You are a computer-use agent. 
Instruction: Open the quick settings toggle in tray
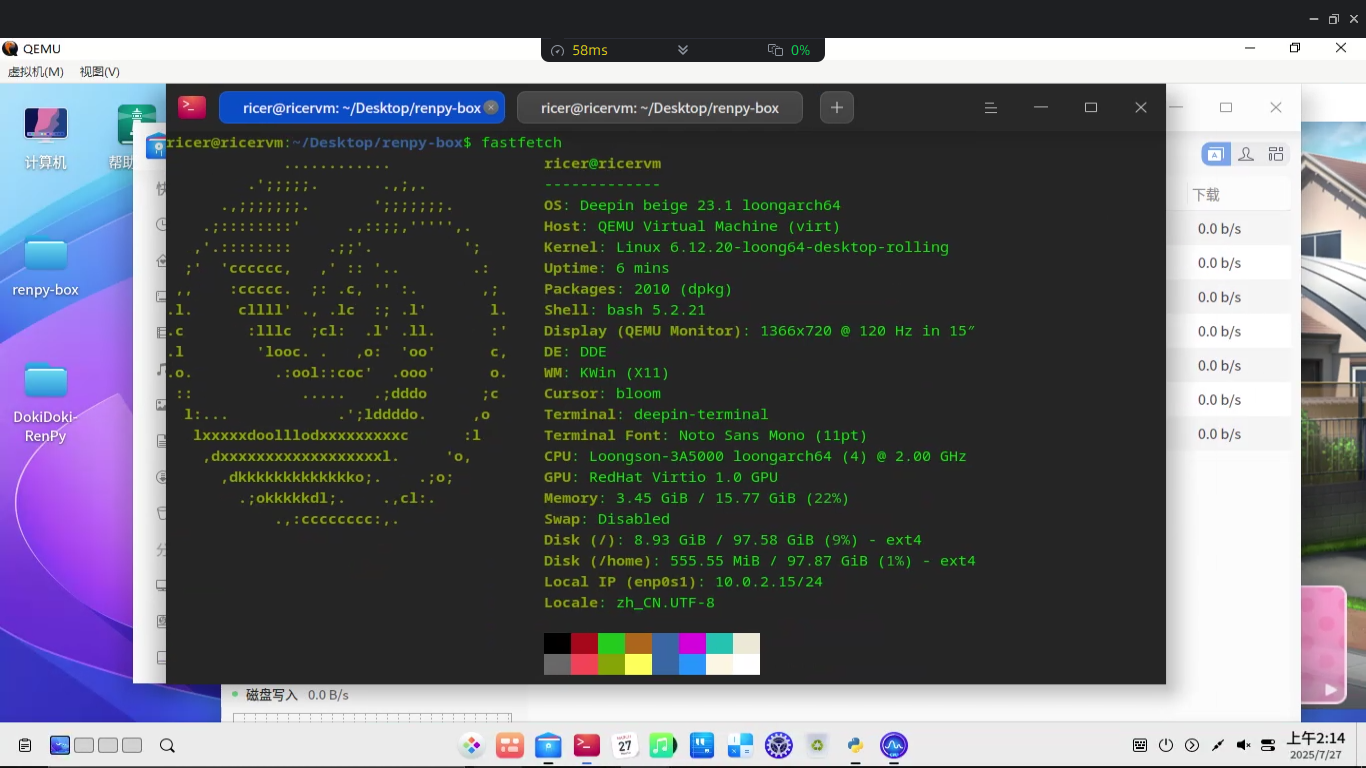point(1269,745)
